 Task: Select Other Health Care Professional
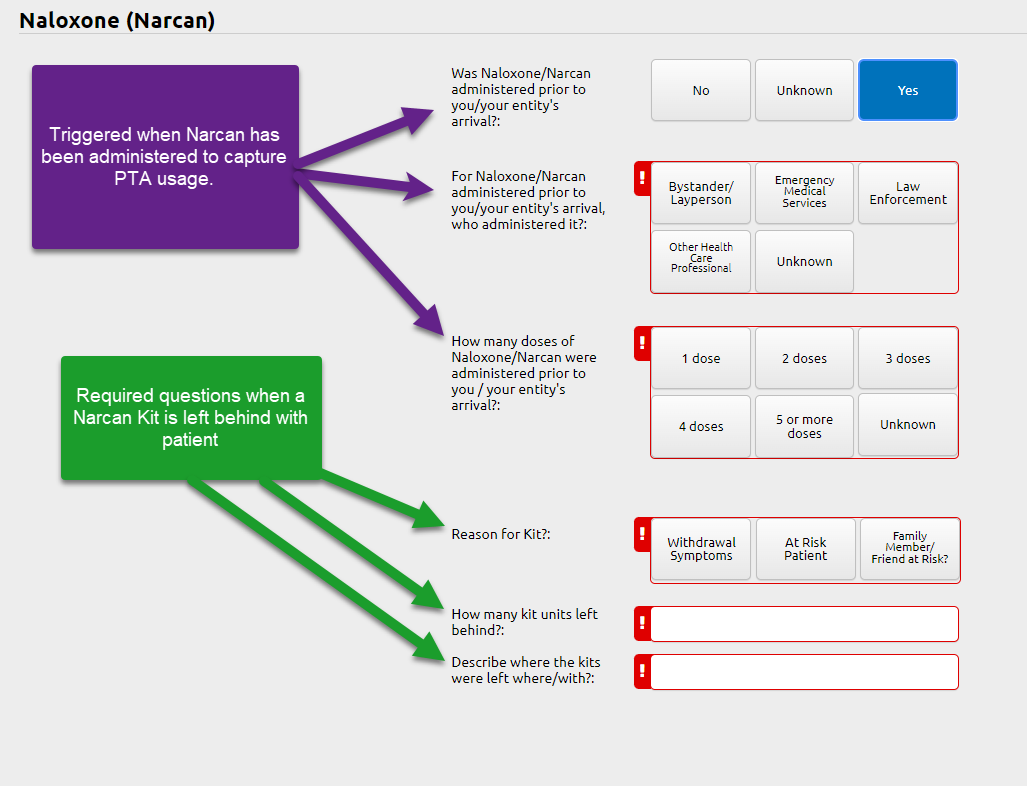(701, 261)
